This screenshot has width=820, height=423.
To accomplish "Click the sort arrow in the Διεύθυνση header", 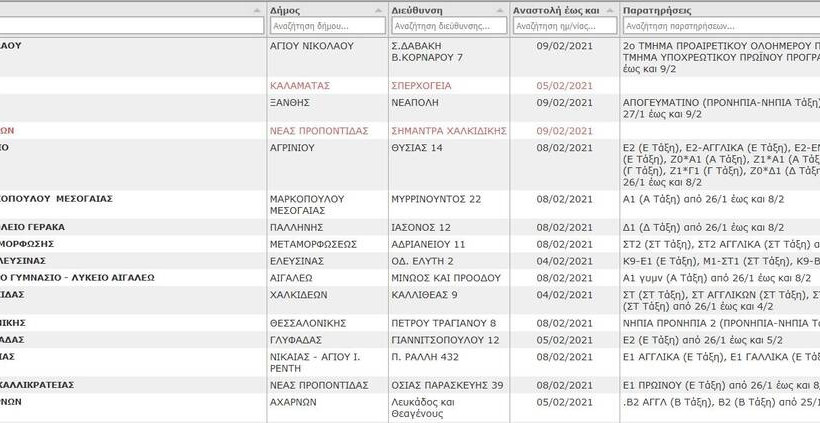I will 499,10.
